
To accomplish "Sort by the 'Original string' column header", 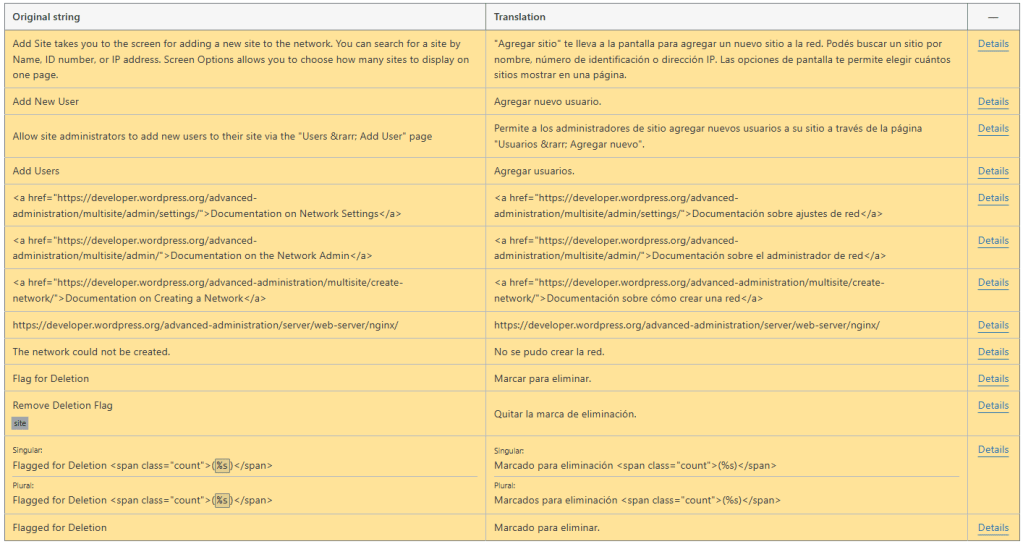I will [47, 17].
